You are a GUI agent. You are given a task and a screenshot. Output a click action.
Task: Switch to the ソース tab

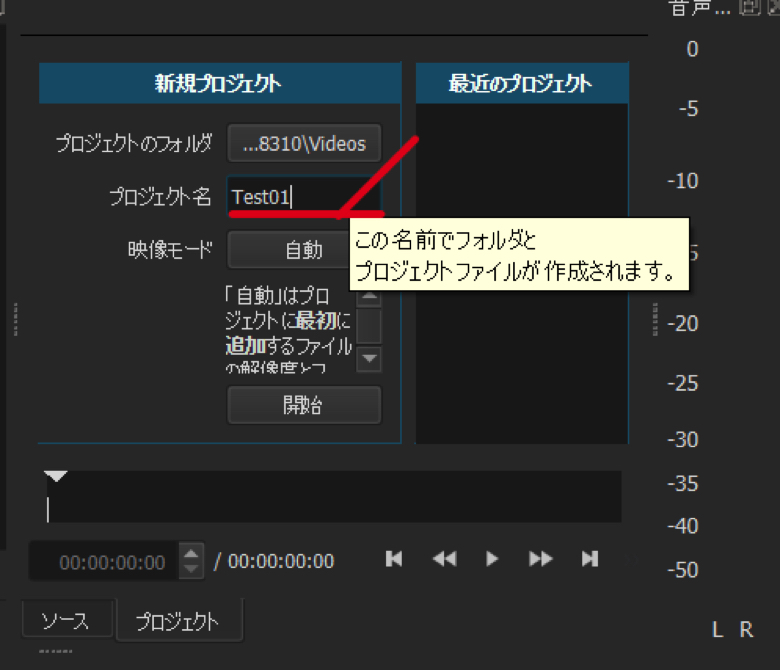click(66, 620)
